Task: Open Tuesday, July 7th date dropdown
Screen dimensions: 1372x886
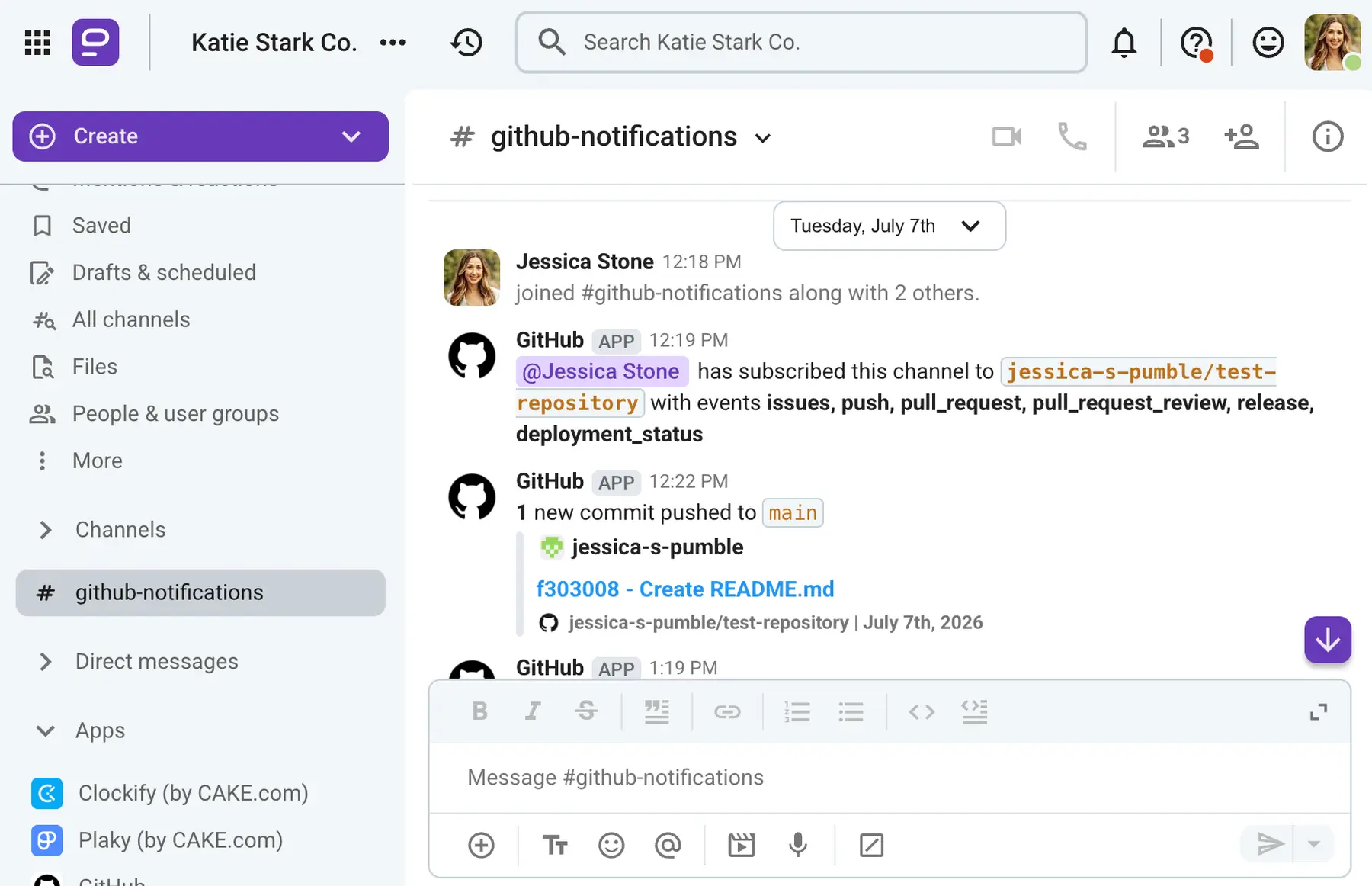Action: 890,226
